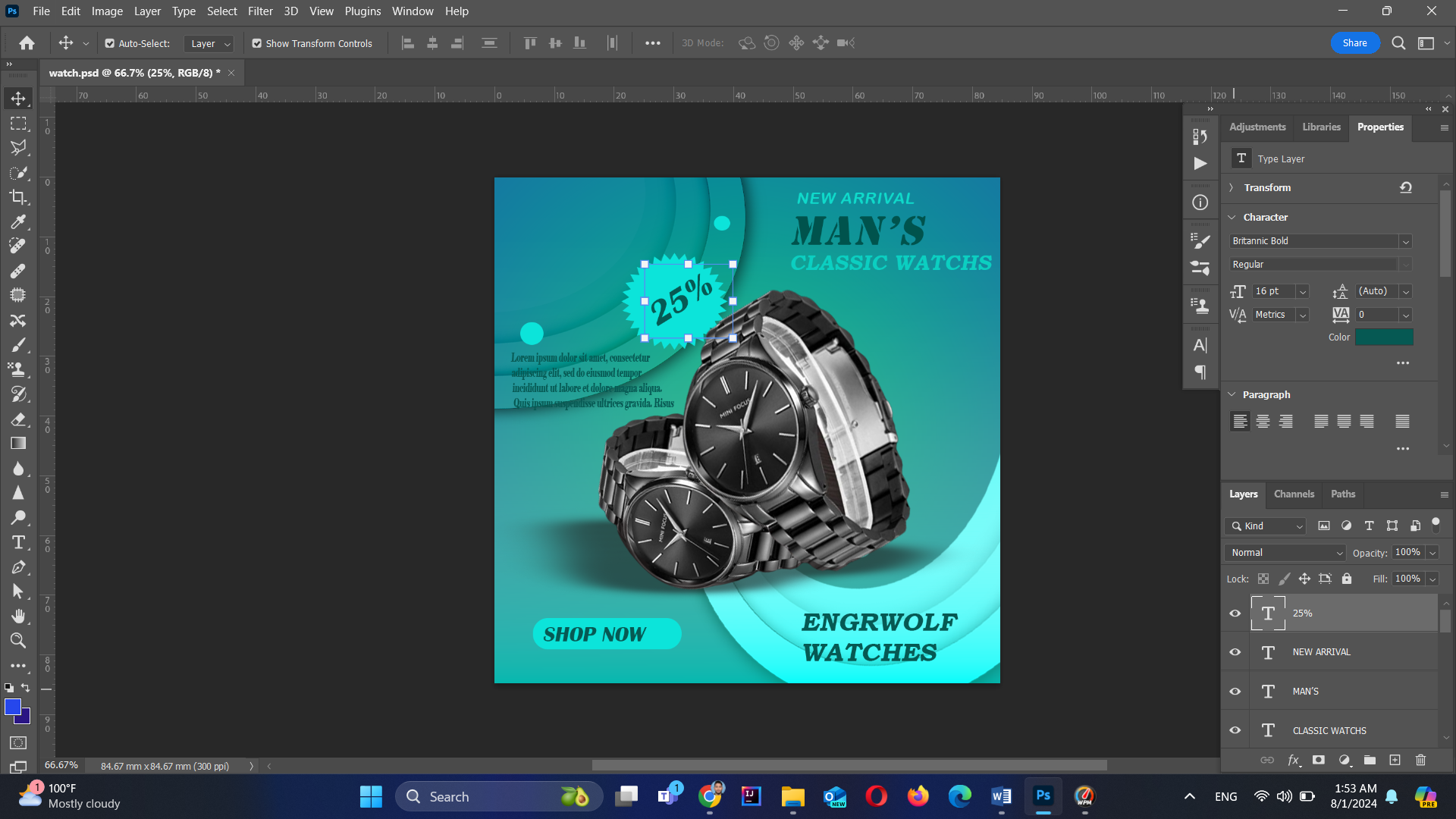Hide the CLASSIC WATCHS layer
The height and width of the screenshot is (819, 1456).
(1235, 730)
